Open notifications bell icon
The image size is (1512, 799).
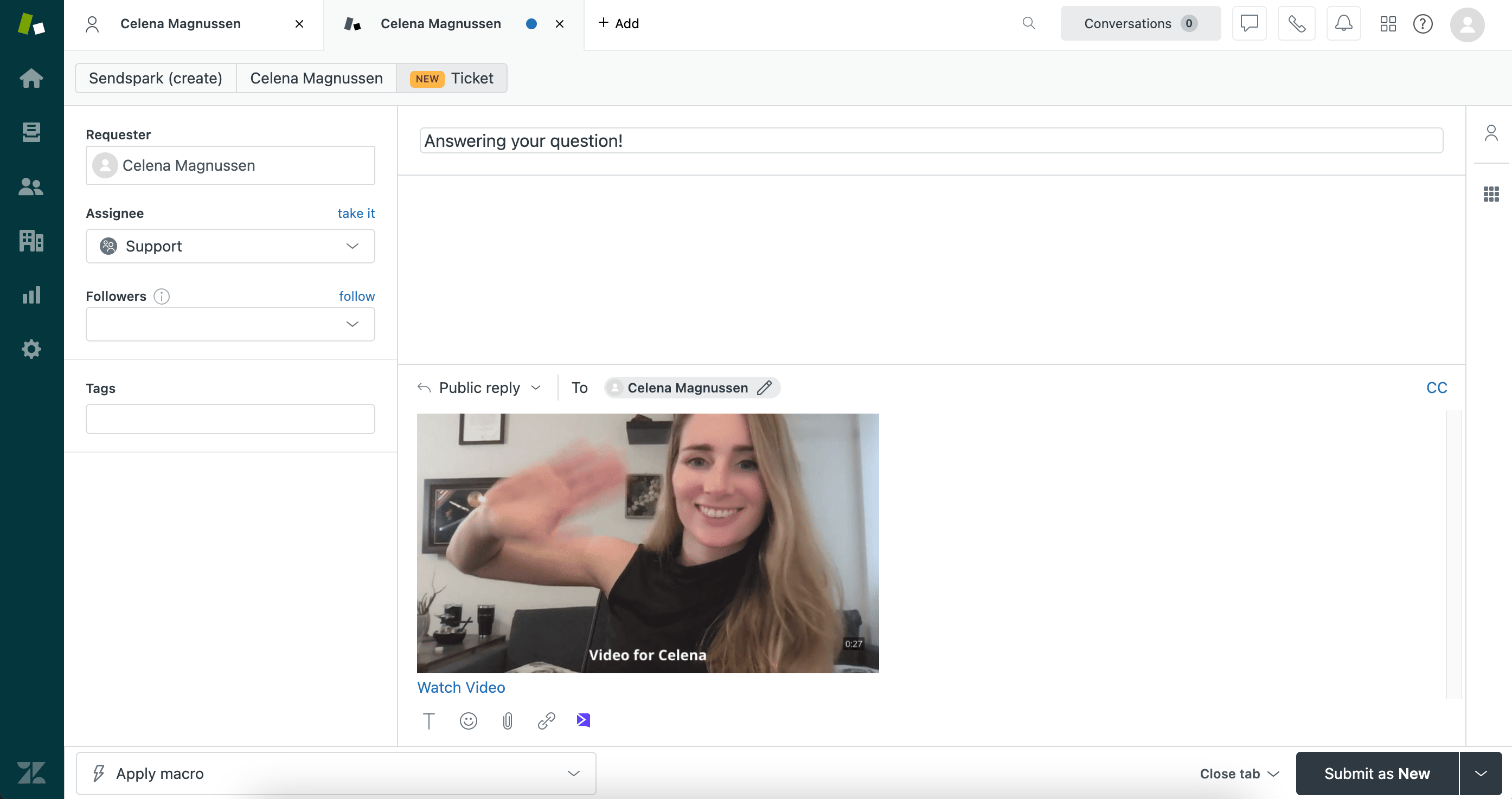[x=1343, y=23]
